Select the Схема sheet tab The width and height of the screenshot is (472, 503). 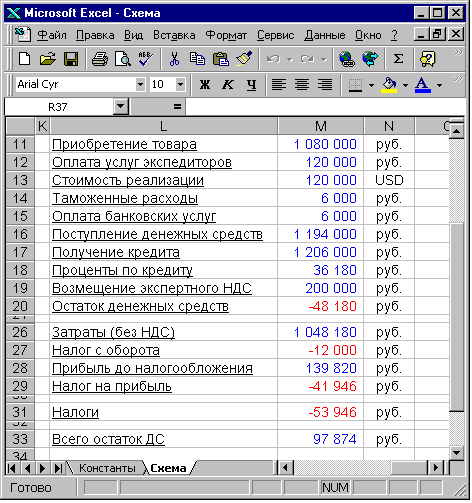(168, 468)
